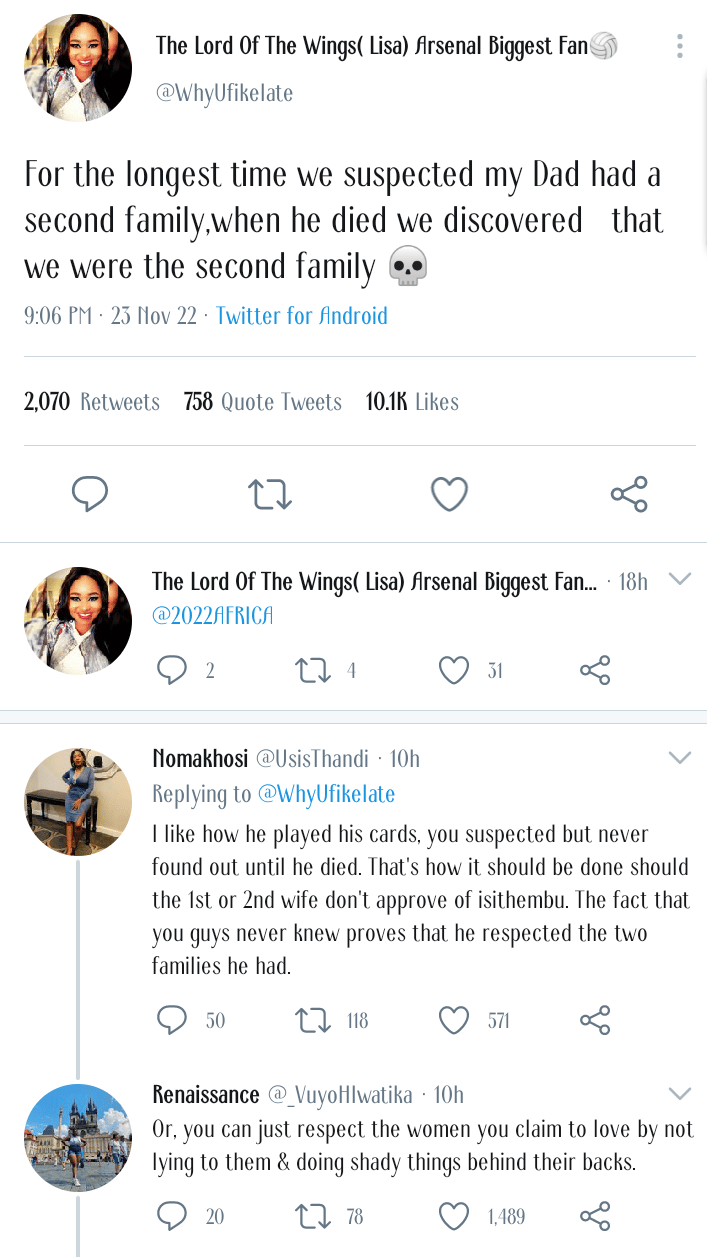Expand options chevron on Nomakhosi's tweet
Image resolution: width=707 pixels, height=1257 pixels.
point(680,758)
